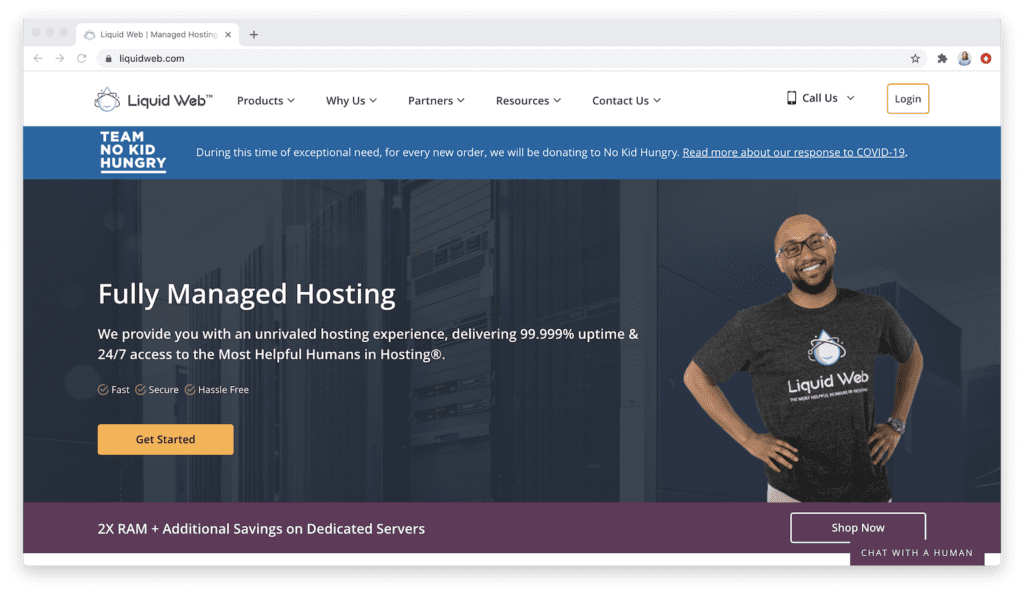Click the 99.999% uptime description paragraph
Screen dimensions: 1024x594
click(368, 344)
